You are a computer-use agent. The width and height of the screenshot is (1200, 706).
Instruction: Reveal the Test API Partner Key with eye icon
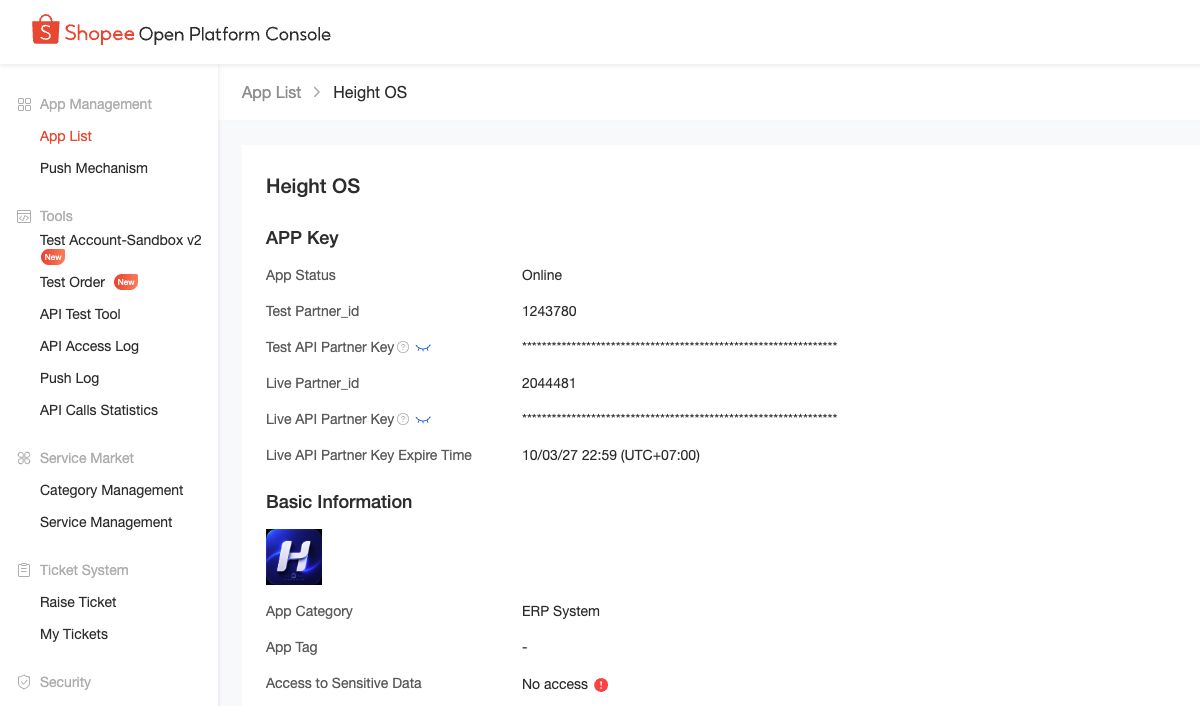(x=423, y=348)
